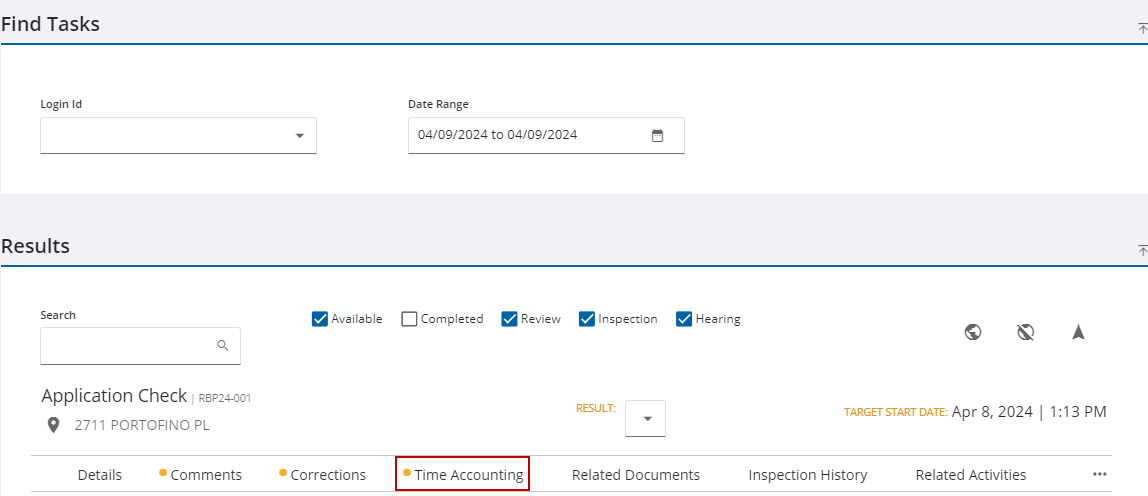Click the location pin beside 2711 Portofino Pl

pyautogui.click(x=54, y=425)
